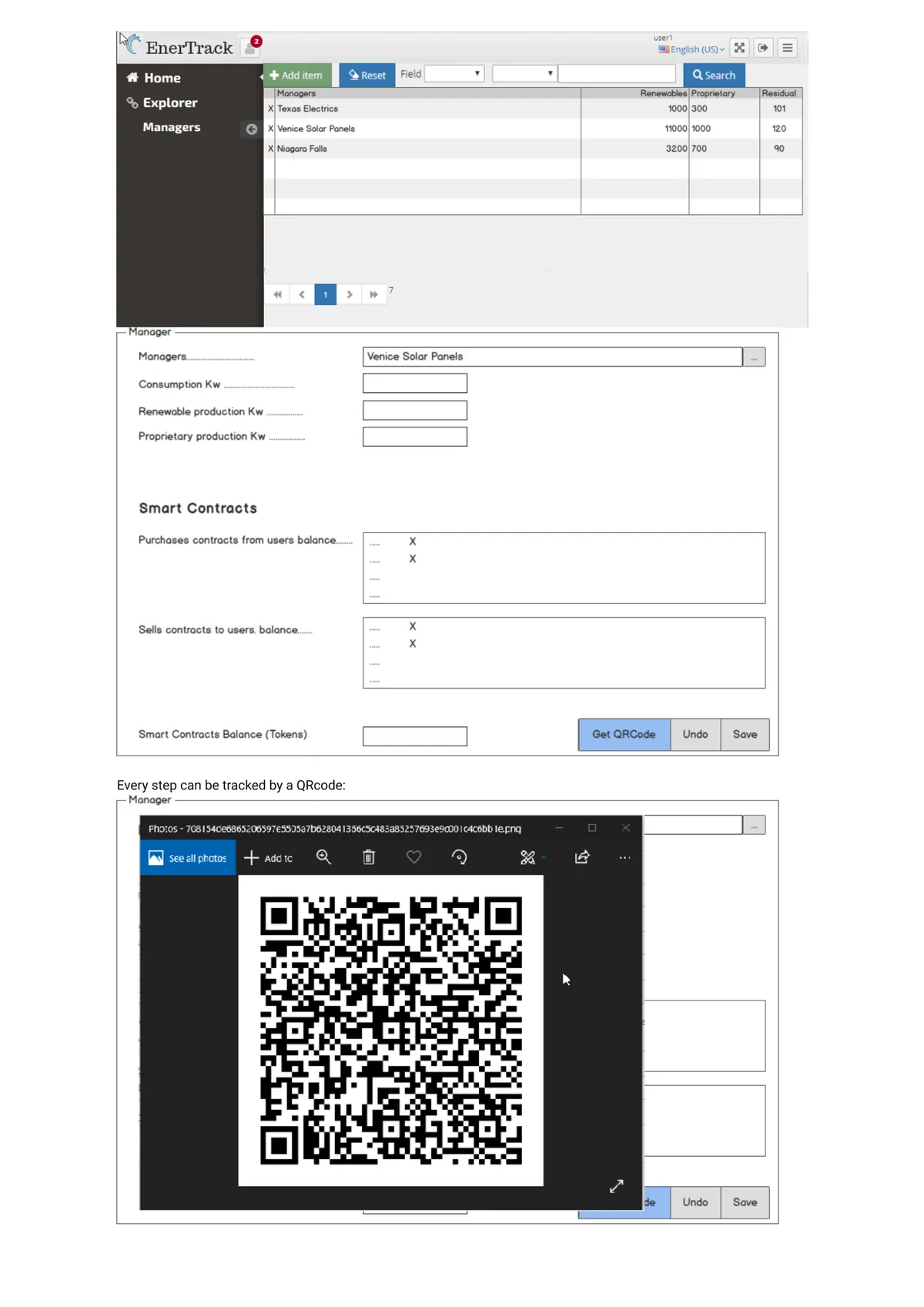Click Undo in the first Manager form

(x=695, y=735)
